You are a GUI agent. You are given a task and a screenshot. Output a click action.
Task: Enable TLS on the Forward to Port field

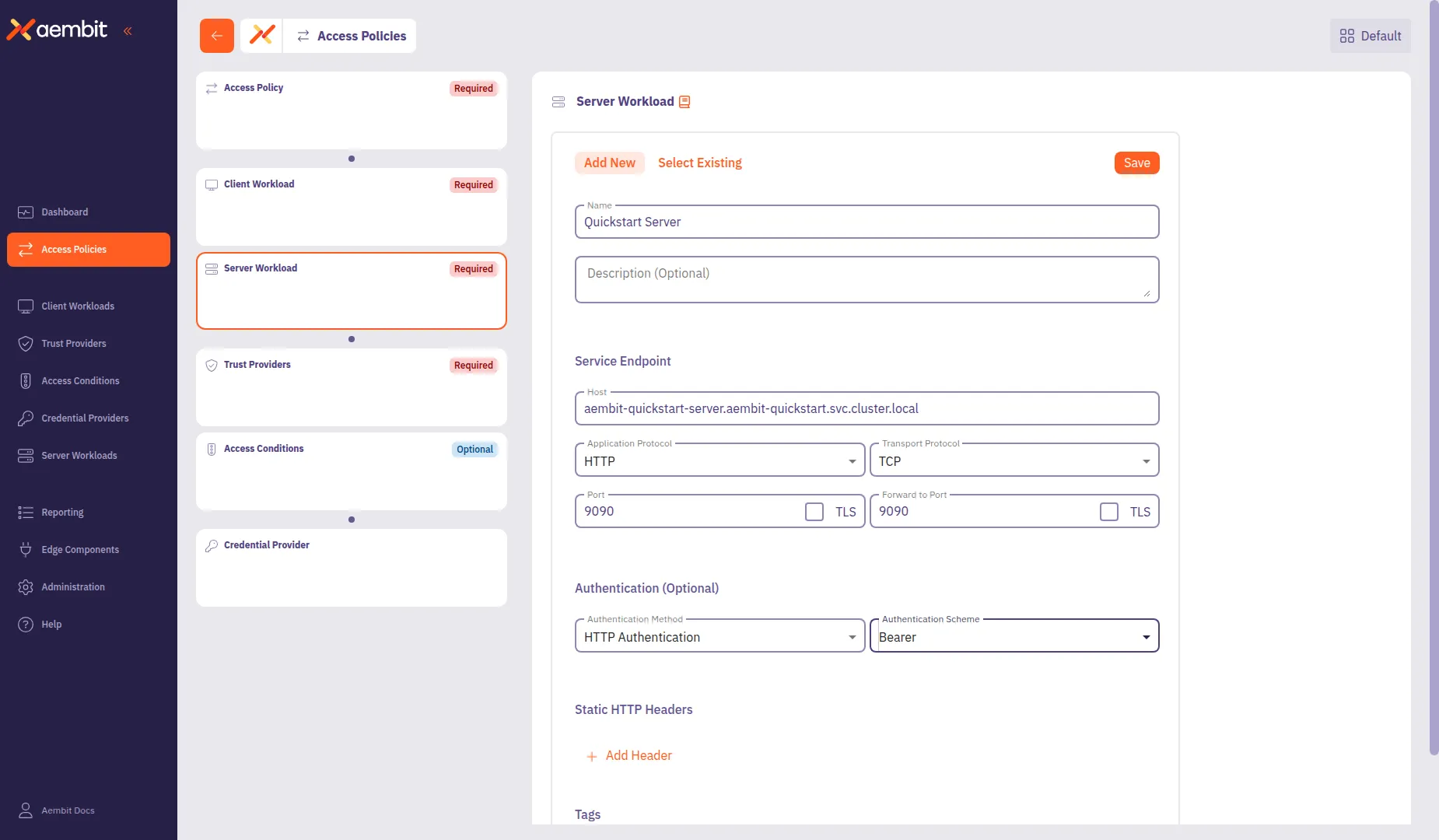1108,511
